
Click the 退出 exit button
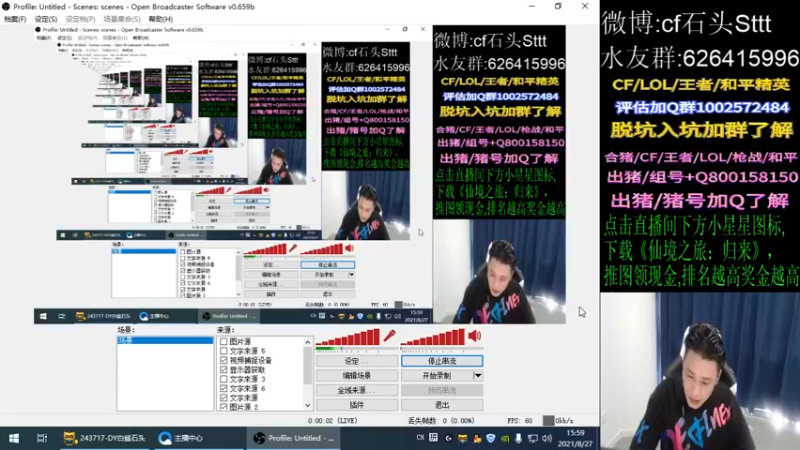(x=442, y=405)
